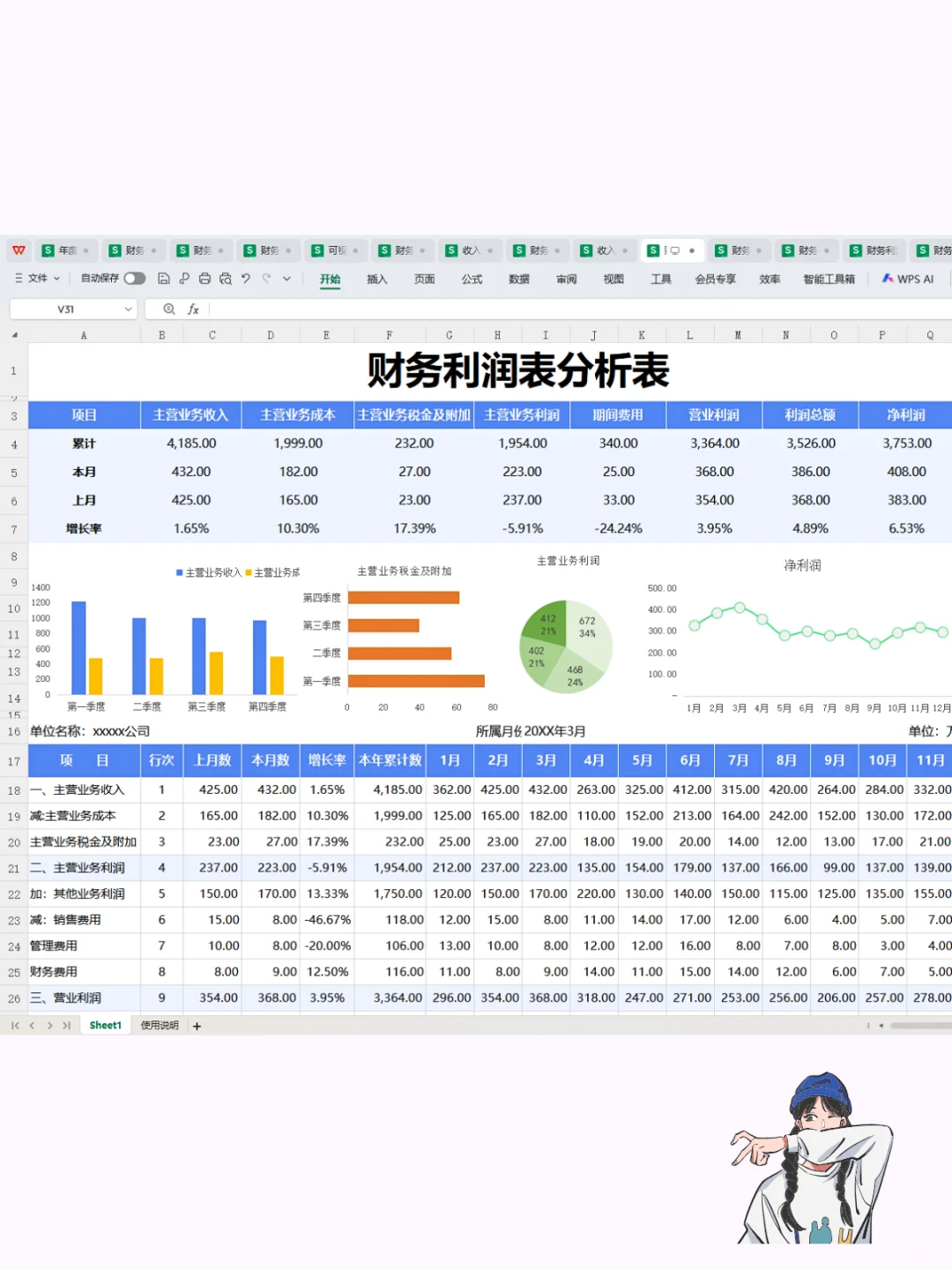The width and height of the screenshot is (952, 1270).
Task: Click the chevron dropdown next to Redo
Action: pyautogui.click(x=286, y=279)
